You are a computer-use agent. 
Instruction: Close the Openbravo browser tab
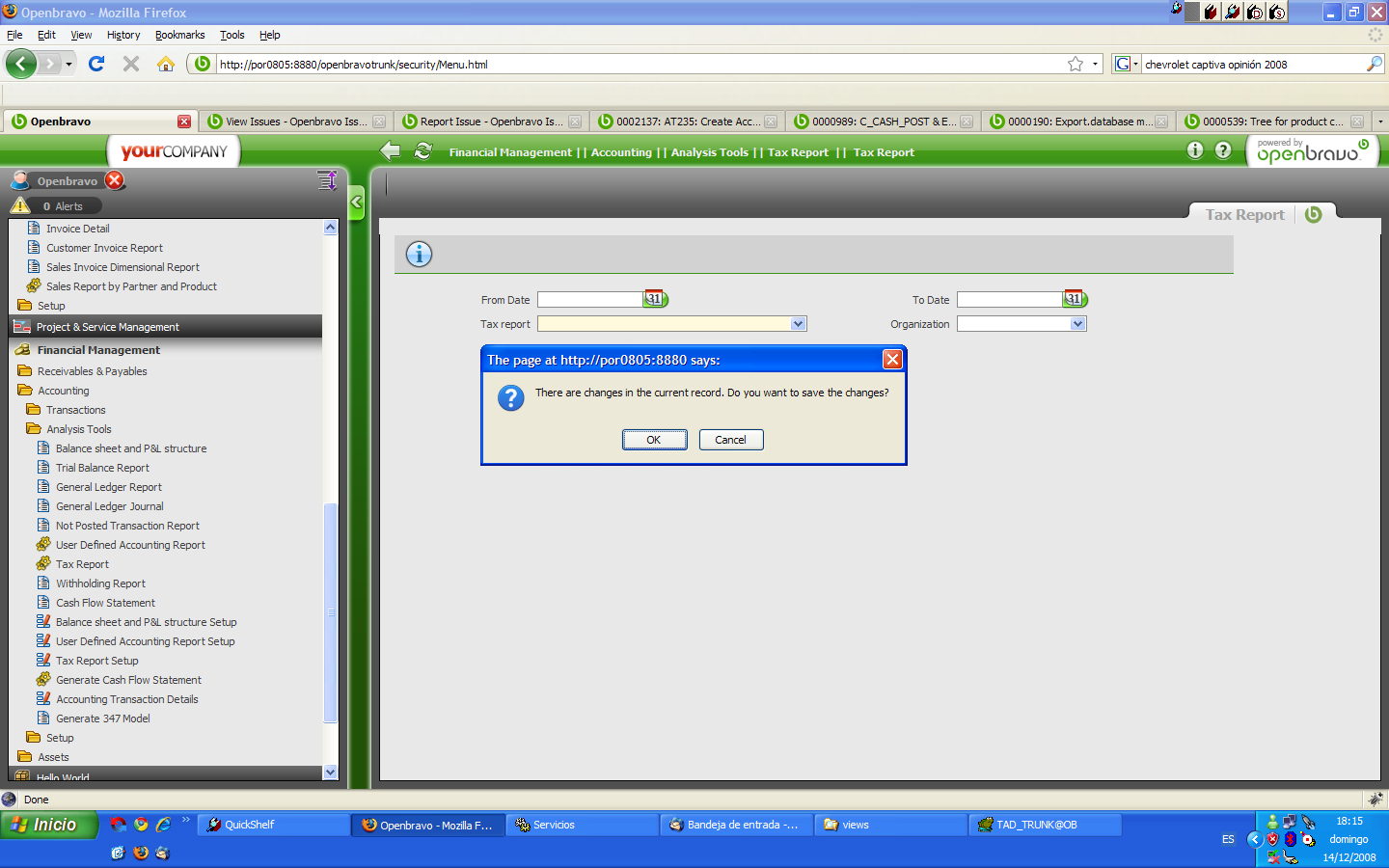click(184, 122)
